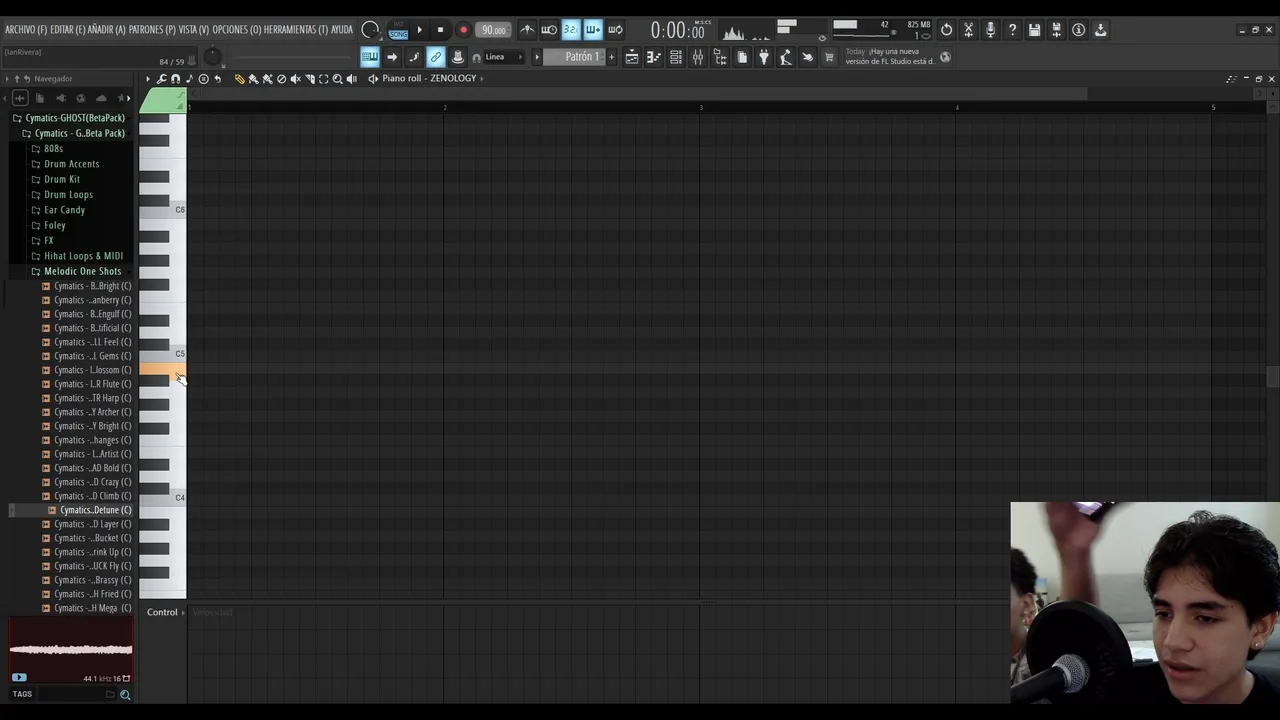The height and width of the screenshot is (720, 1280).
Task: Open Piano roll - ZENOLOGY channel selector
Action: click(x=431, y=78)
